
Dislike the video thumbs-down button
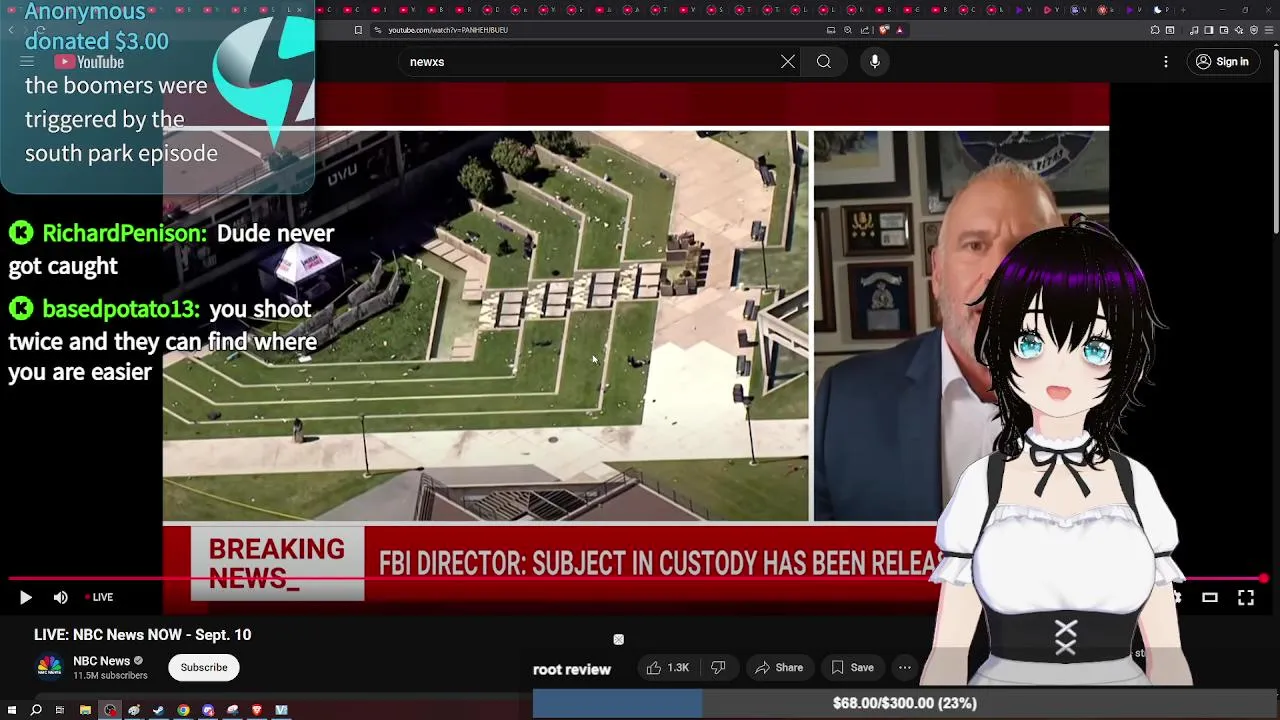click(718, 667)
